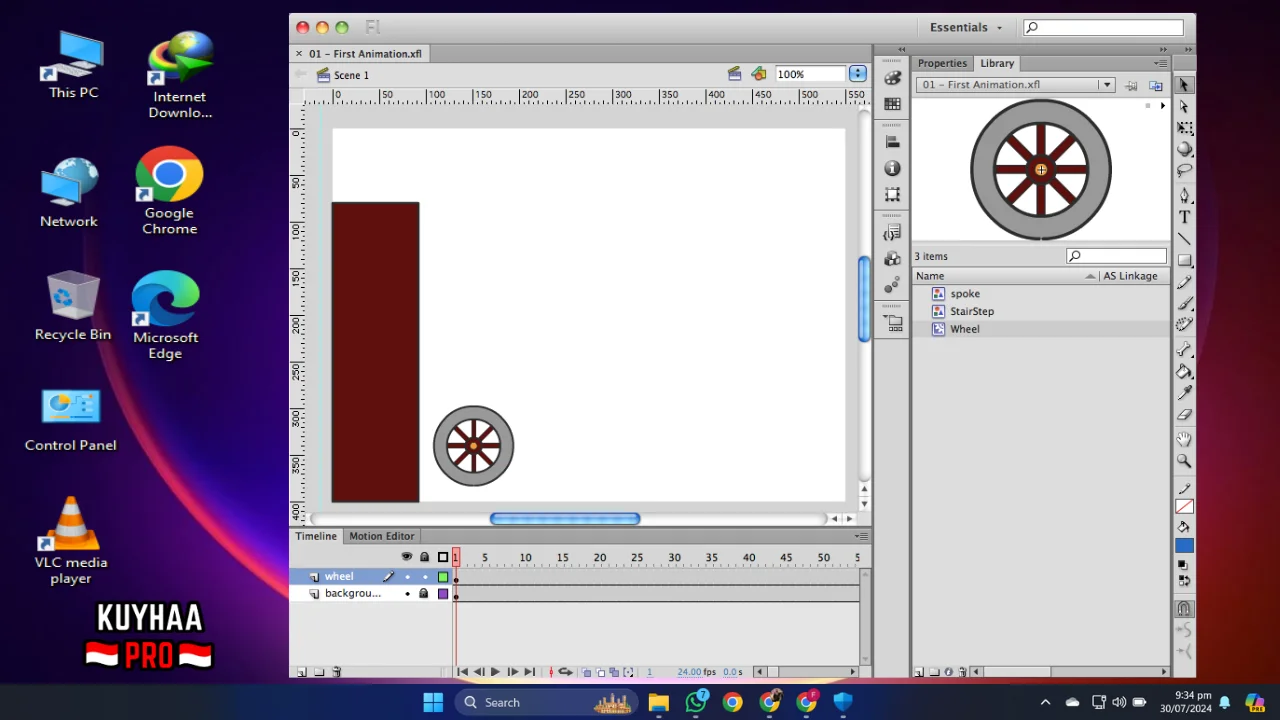Toggle show or hide all layers eye
The image size is (1280, 720).
[407, 557]
